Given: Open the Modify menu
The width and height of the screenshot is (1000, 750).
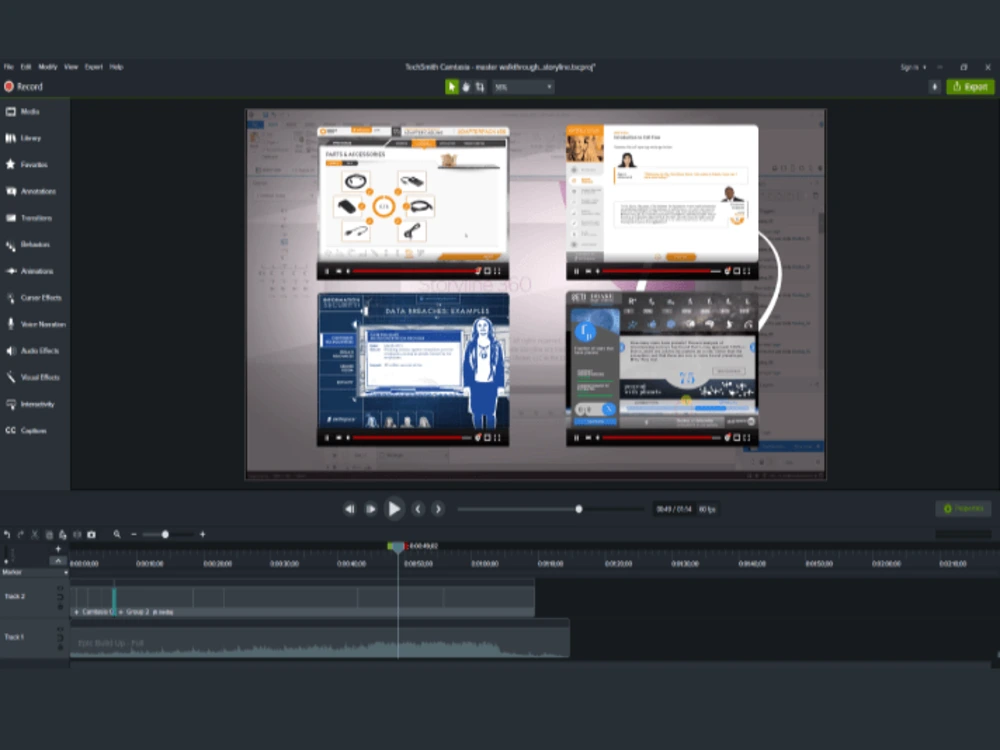Looking at the screenshot, I should (48, 67).
